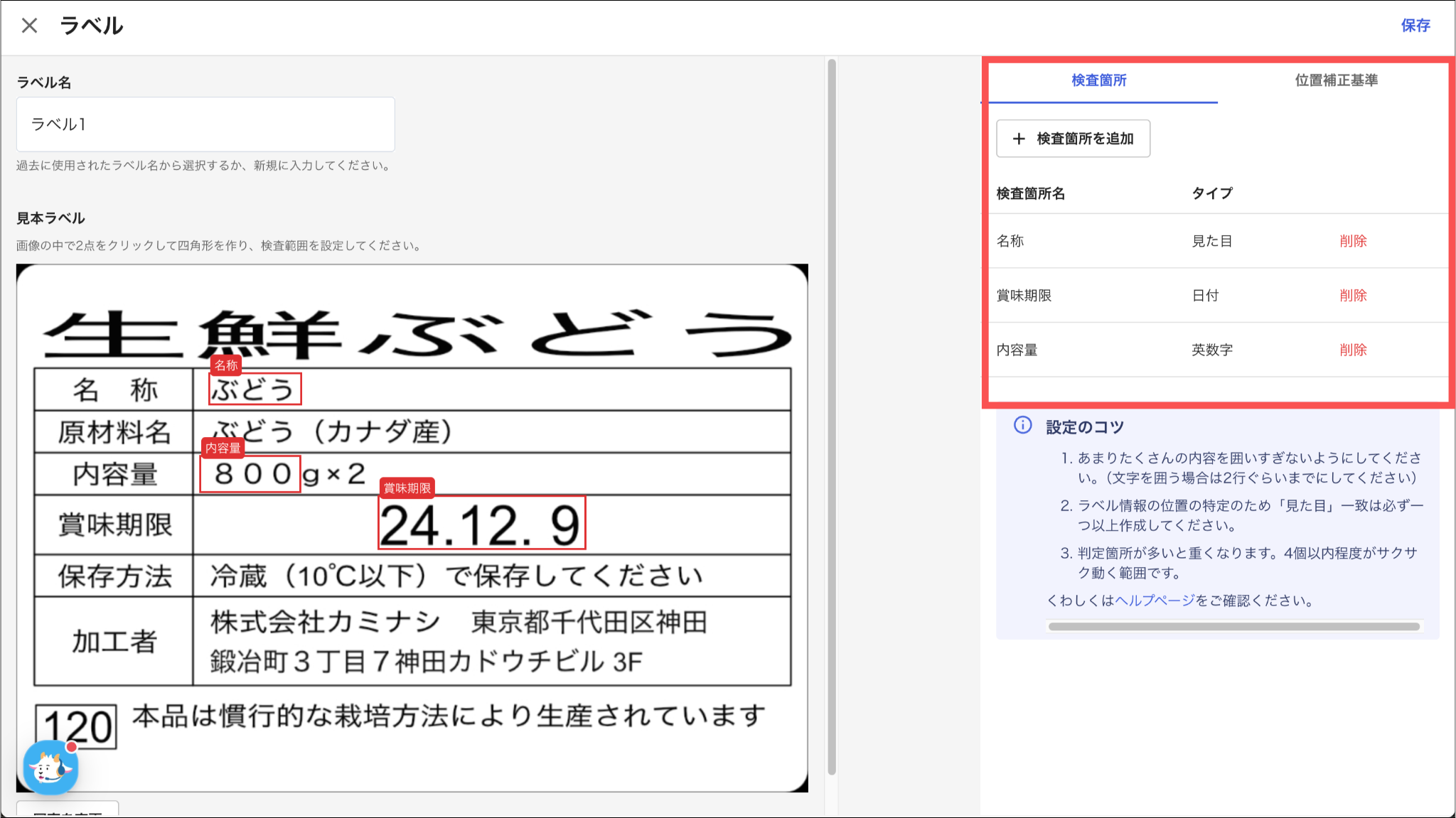
Task: Click the X close icon
Action: pyautogui.click(x=29, y=26)
